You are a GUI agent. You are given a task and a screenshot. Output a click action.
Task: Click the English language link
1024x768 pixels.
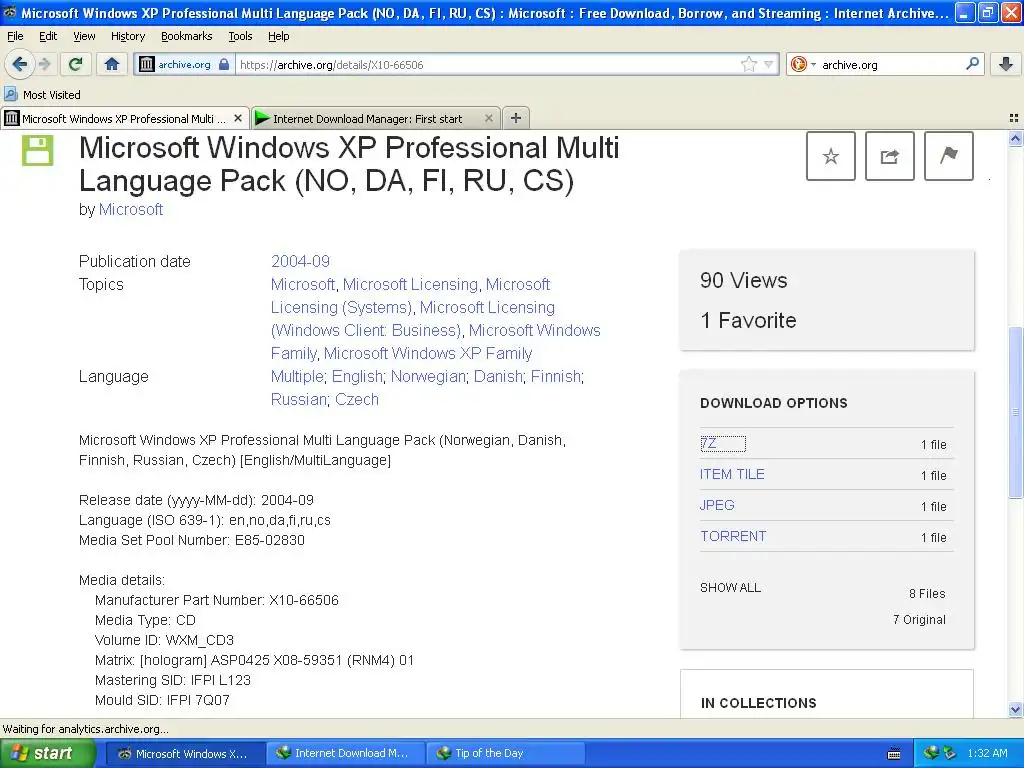357,377
